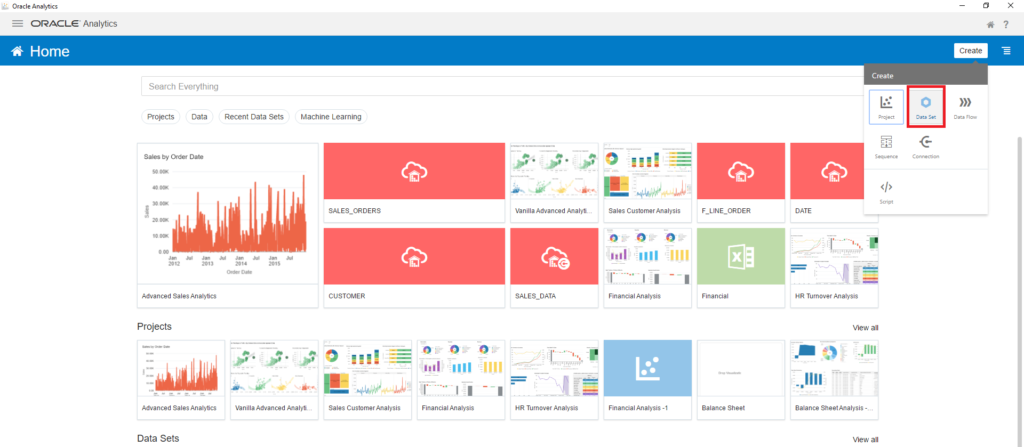Filter by Machine Learning chip
The image size is (1024, 447).
tap(330, 117)
